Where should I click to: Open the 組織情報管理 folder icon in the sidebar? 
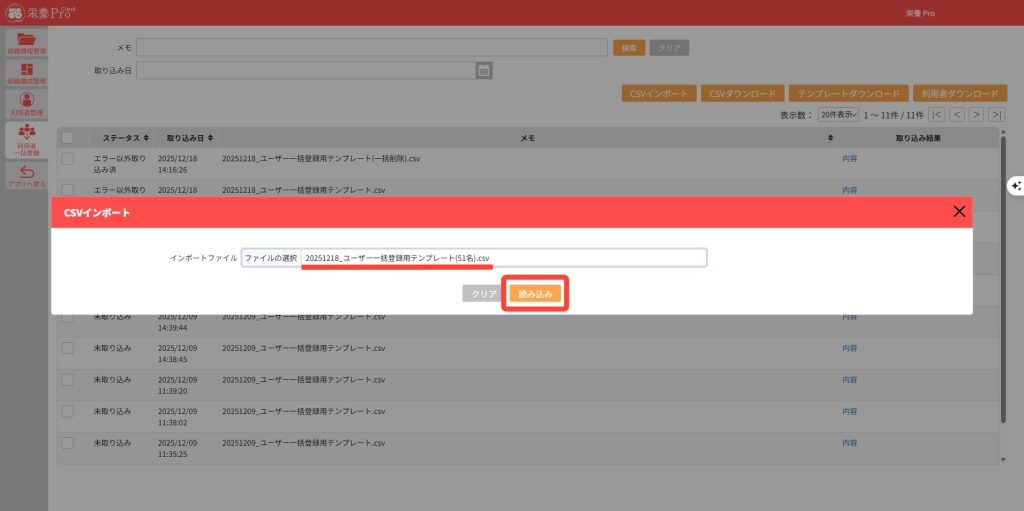[26, 42]
